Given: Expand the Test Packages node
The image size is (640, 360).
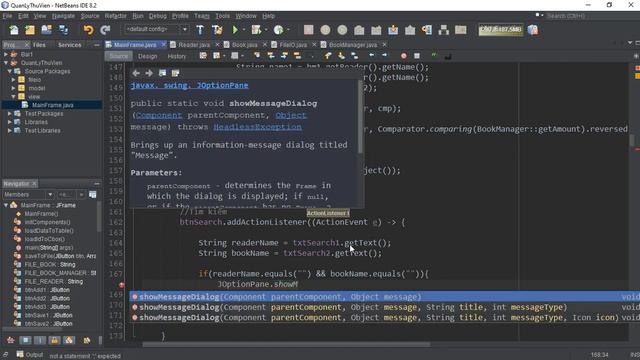Looking at the screenshot, I should (x=10, y=113).
